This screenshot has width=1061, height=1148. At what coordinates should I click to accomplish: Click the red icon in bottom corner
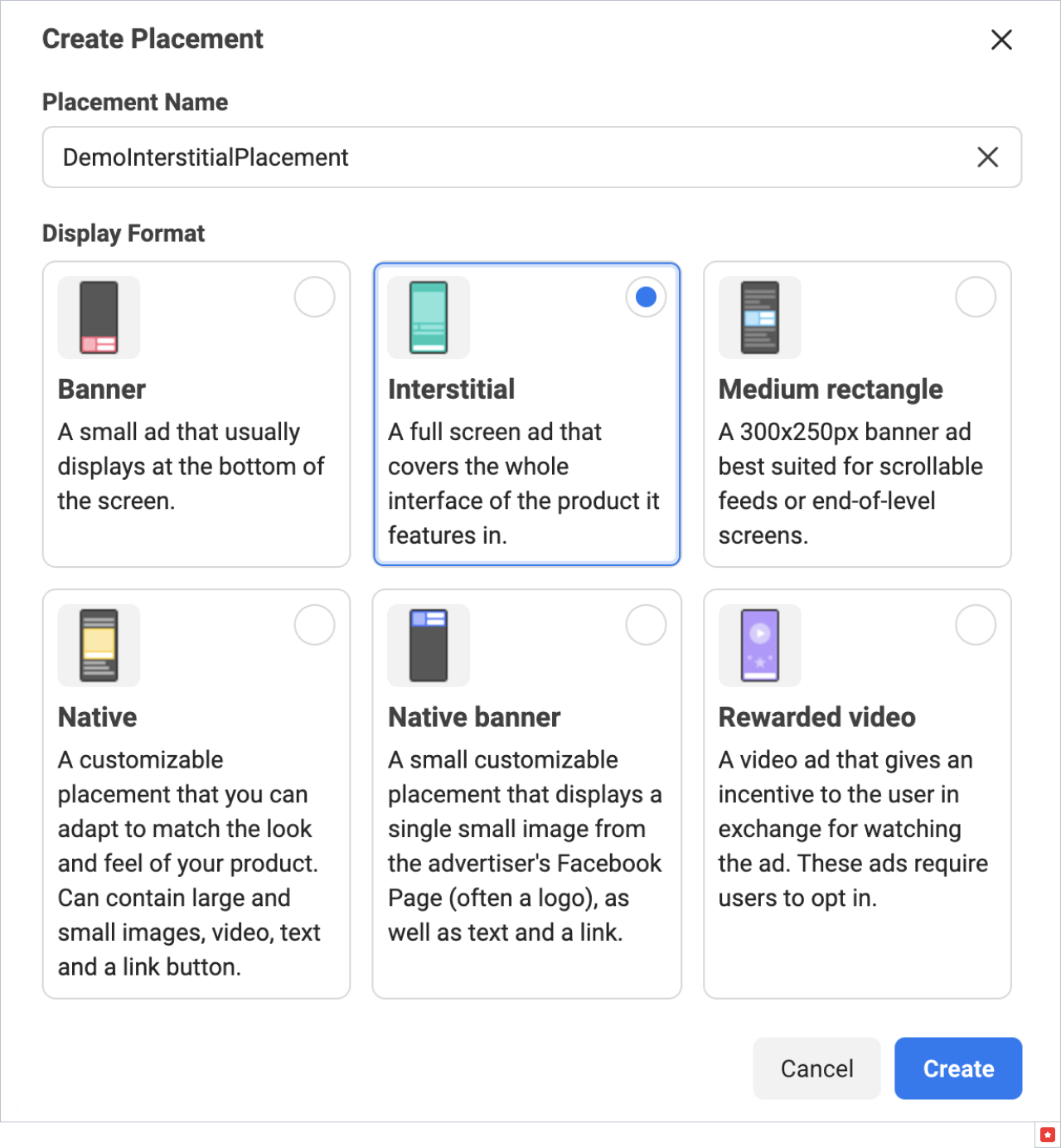(1048, 1135)
